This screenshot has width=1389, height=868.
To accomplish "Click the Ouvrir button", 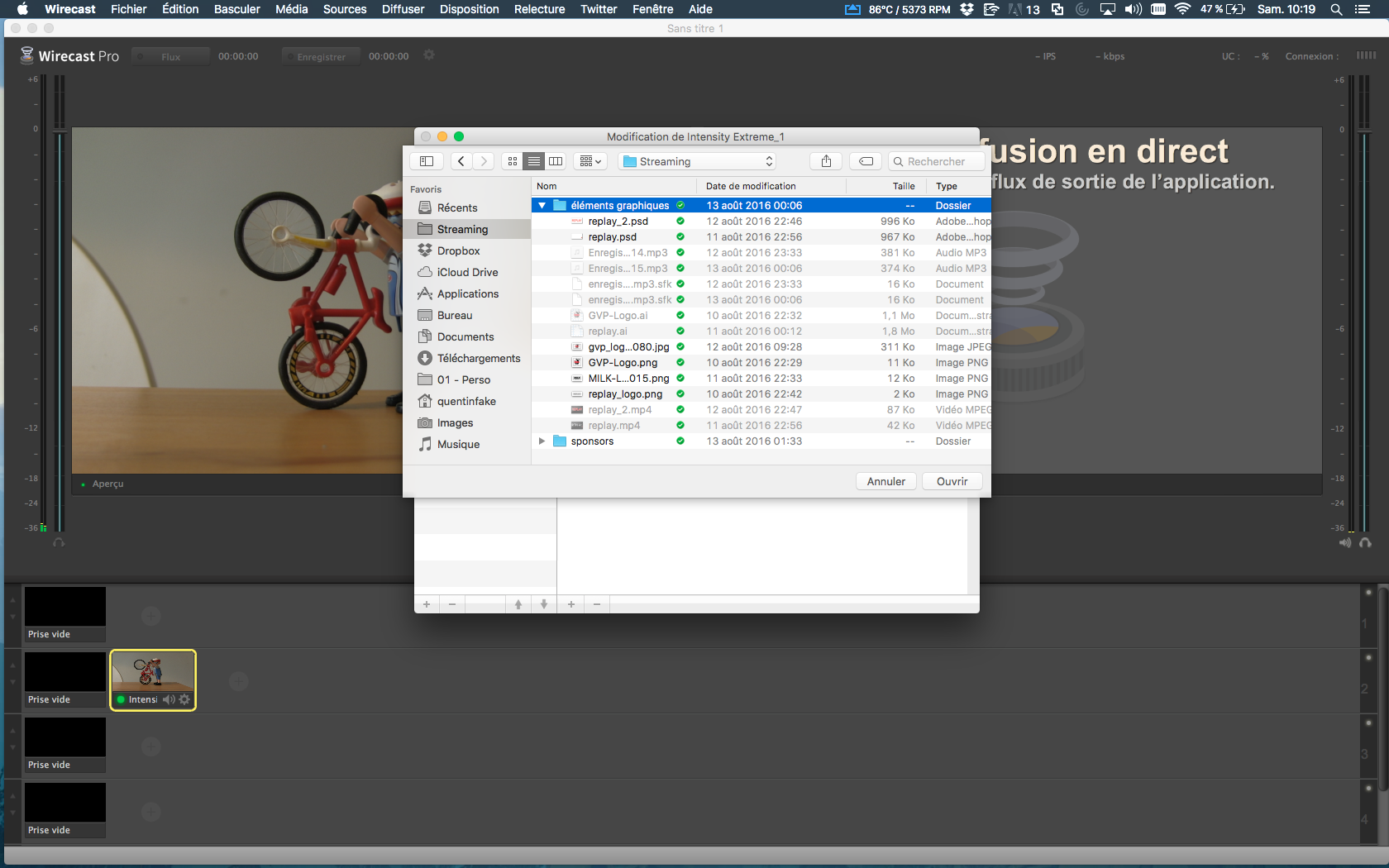I will (952, 481).
